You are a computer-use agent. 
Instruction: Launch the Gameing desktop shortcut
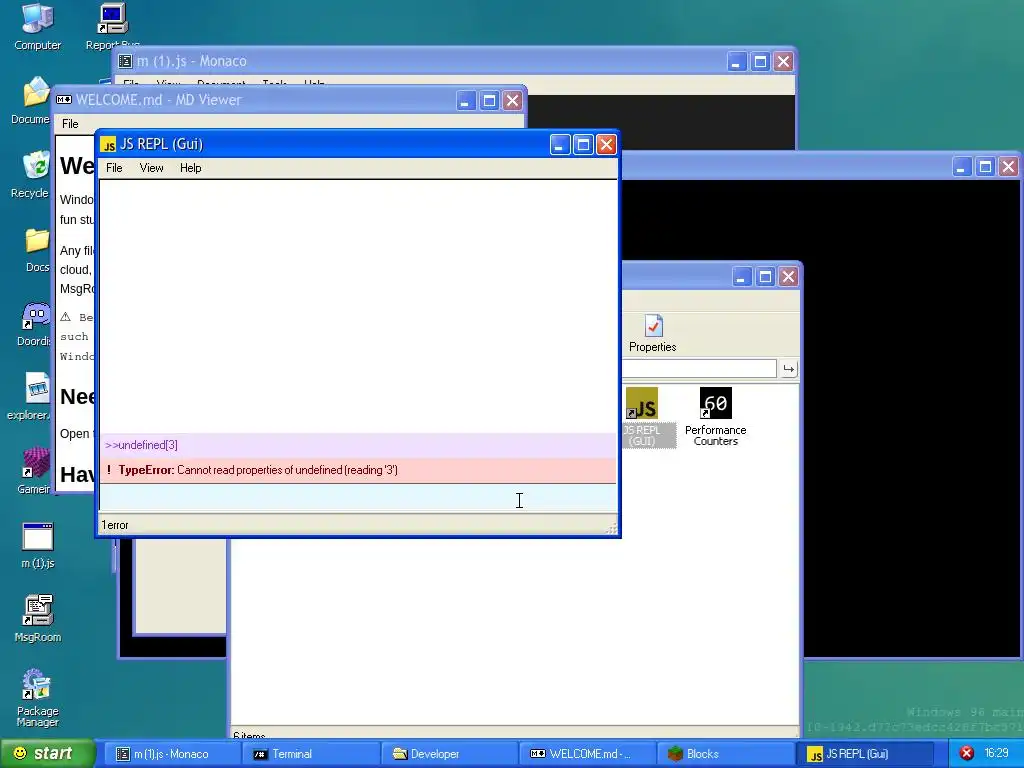34,472
